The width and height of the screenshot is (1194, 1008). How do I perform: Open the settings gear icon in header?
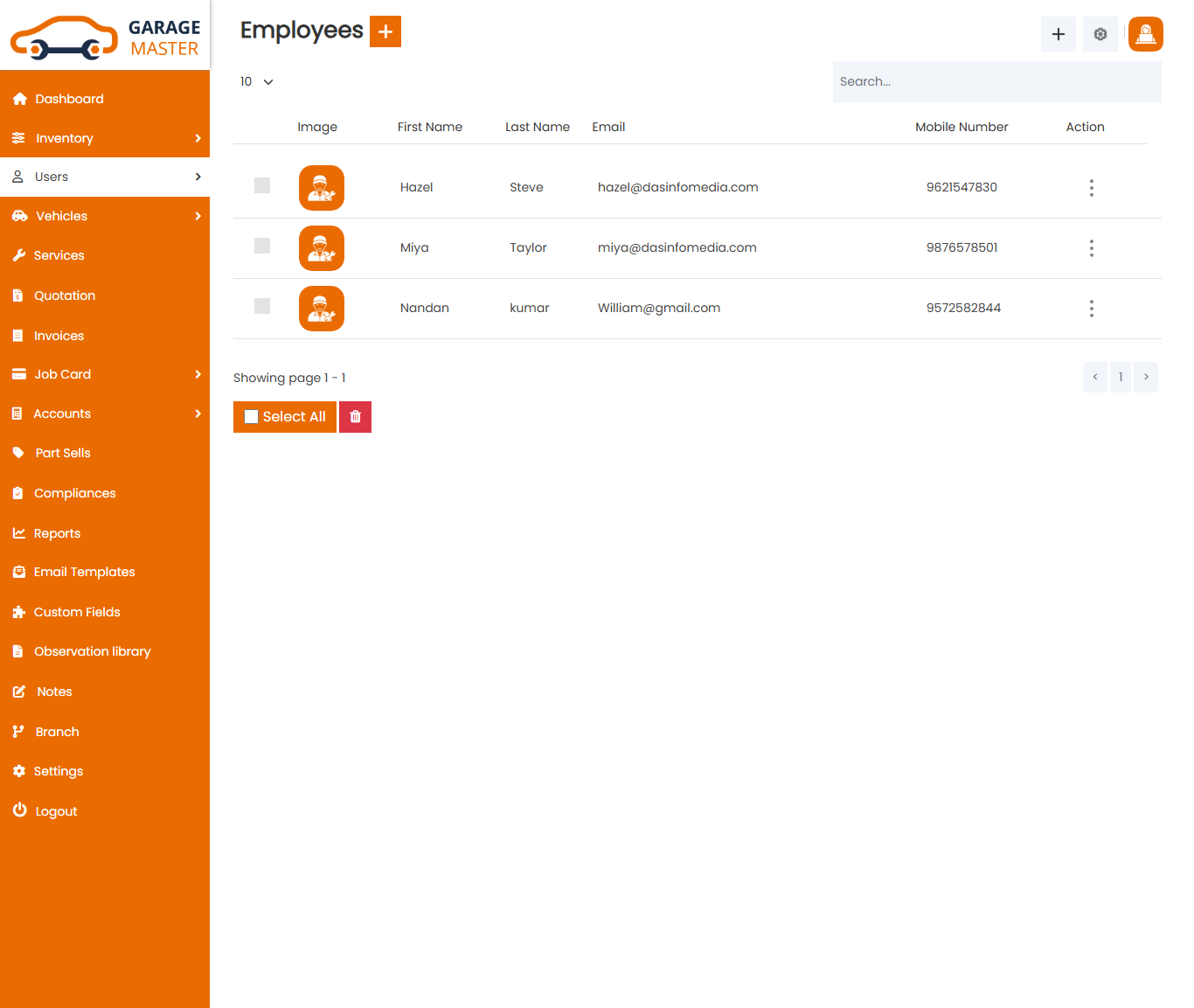1100,34
